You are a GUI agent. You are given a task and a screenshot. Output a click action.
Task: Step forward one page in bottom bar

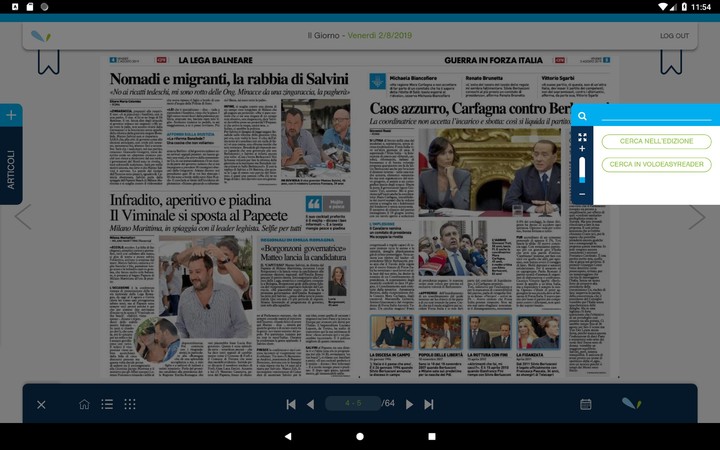click(409, 404)
